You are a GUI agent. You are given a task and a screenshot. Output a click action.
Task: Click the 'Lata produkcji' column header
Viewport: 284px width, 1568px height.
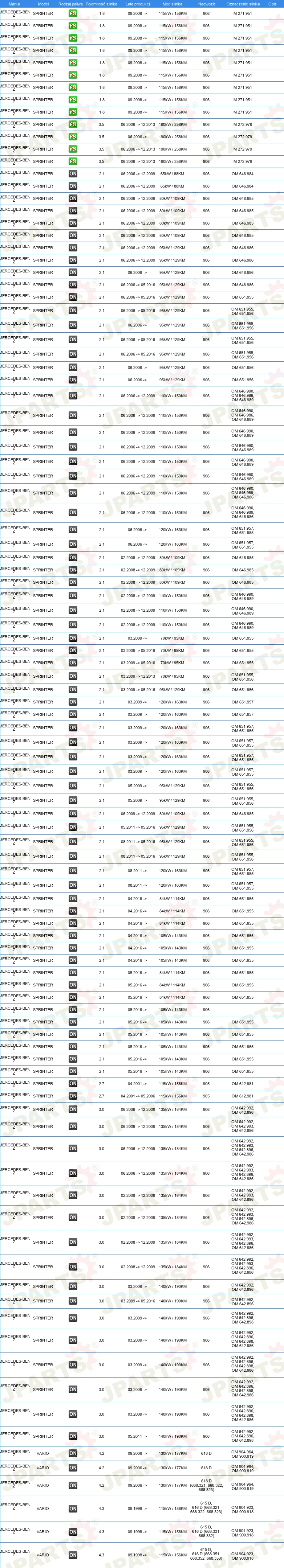[x=138, y=4]
